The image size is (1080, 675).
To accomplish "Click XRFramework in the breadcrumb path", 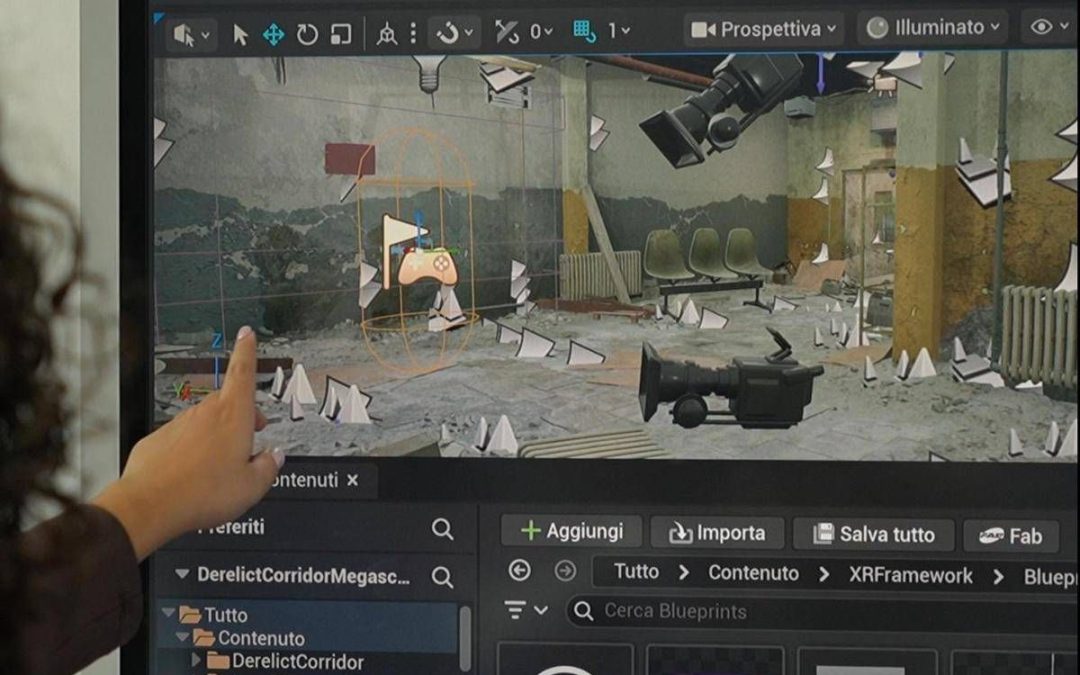I will [x=911, y=575].
